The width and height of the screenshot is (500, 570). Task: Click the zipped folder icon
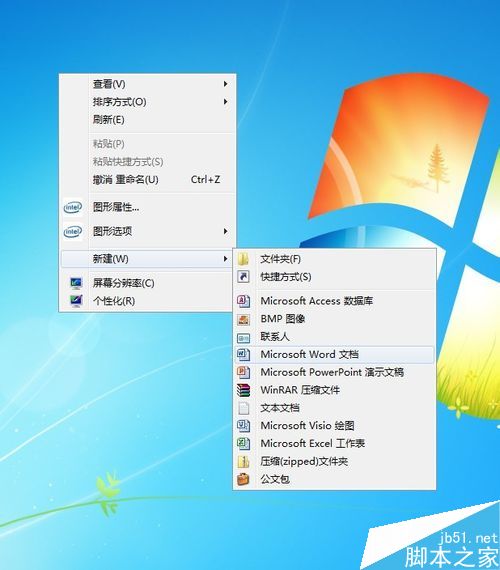click(x=243, y=461)
